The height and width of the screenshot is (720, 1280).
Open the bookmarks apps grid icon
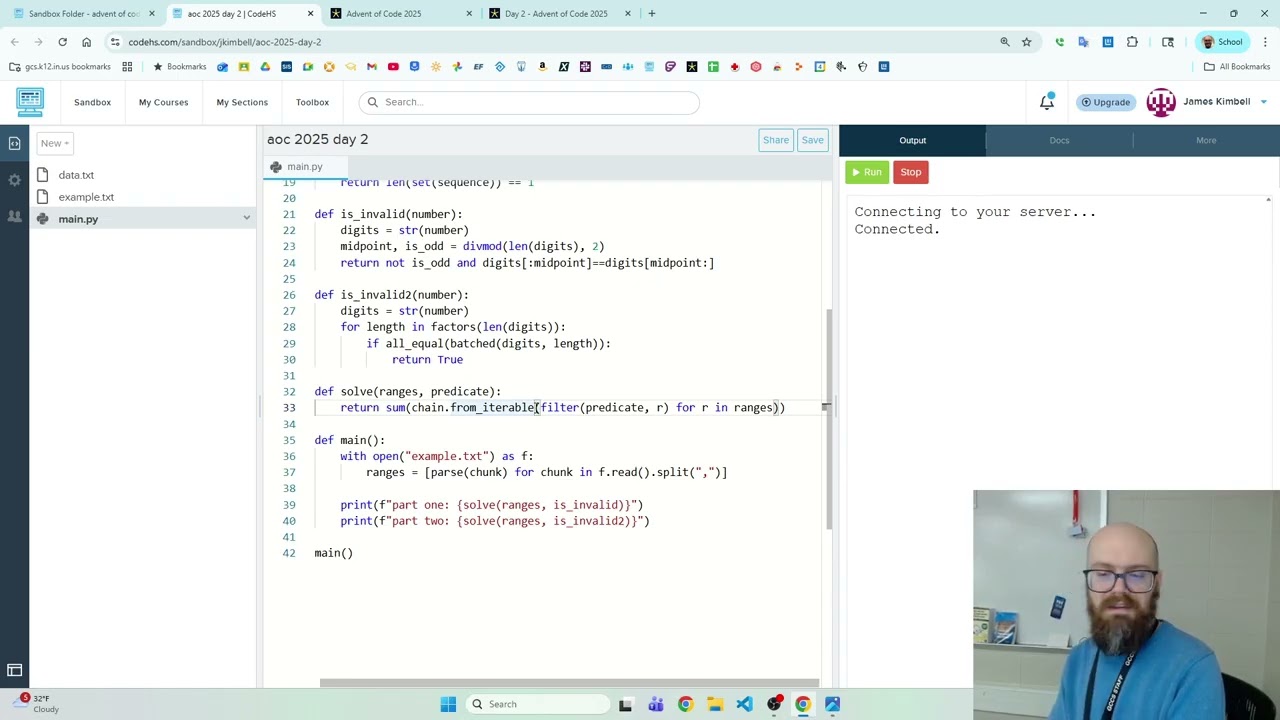[x=127, y=67]
